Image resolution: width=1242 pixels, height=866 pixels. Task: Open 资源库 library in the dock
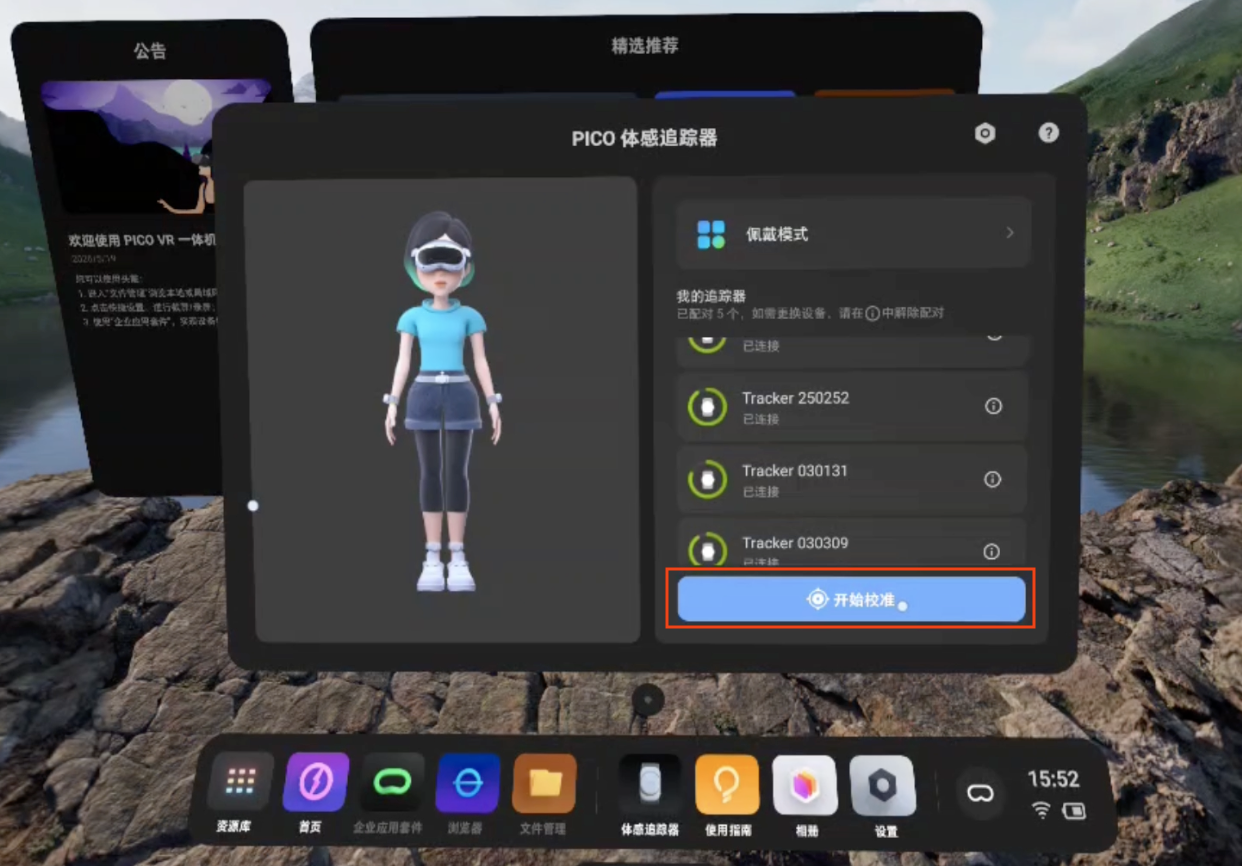(240, 782)
